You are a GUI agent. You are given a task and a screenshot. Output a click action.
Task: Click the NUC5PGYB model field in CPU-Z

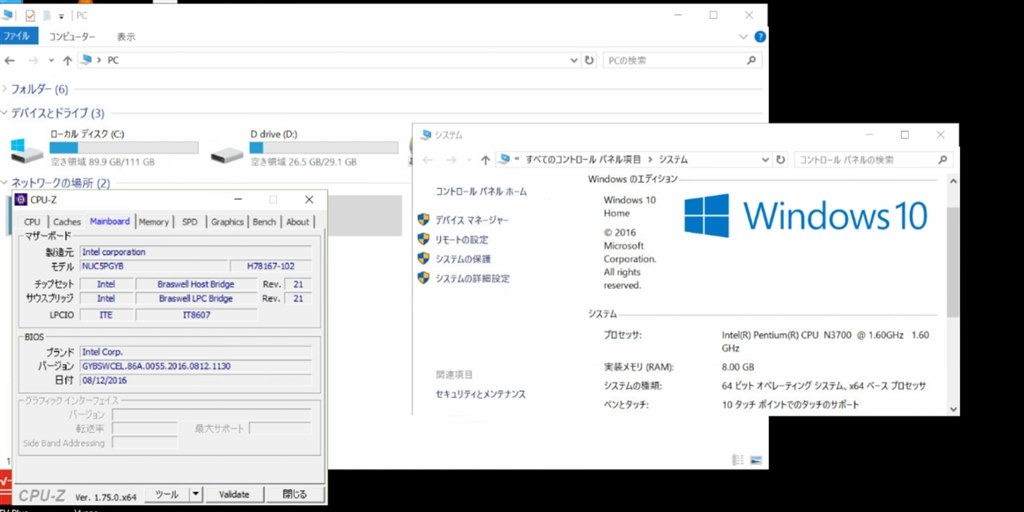(x=153, y=266)
